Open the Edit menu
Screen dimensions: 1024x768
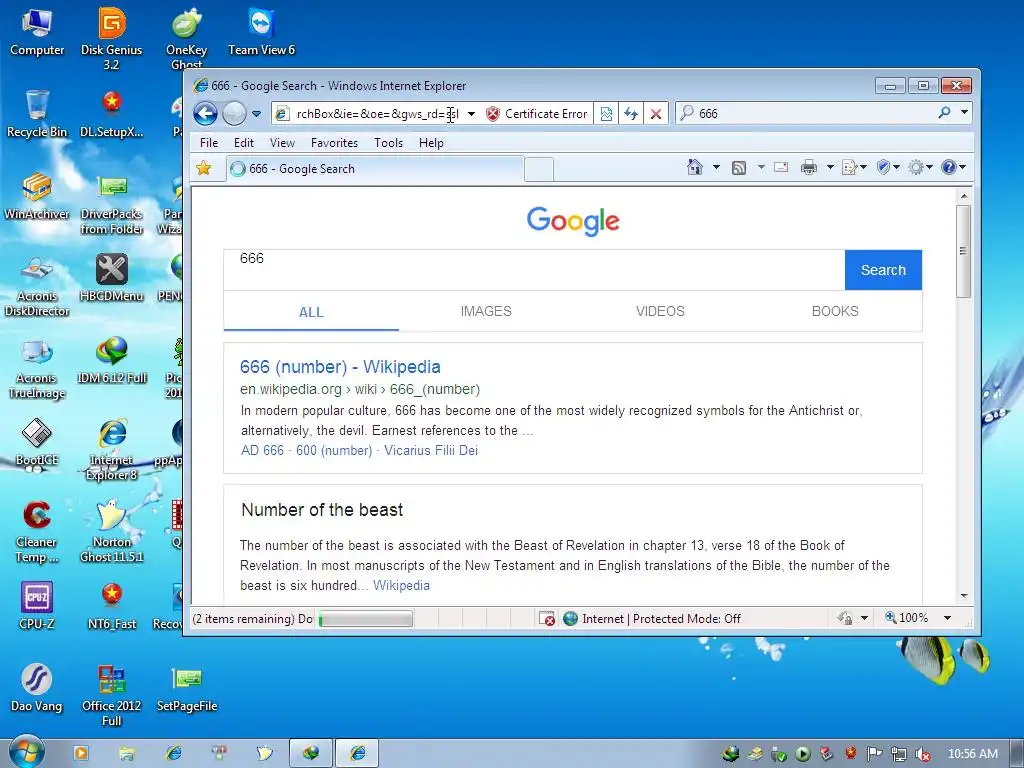pyautogui.click(x=244, y=142)
